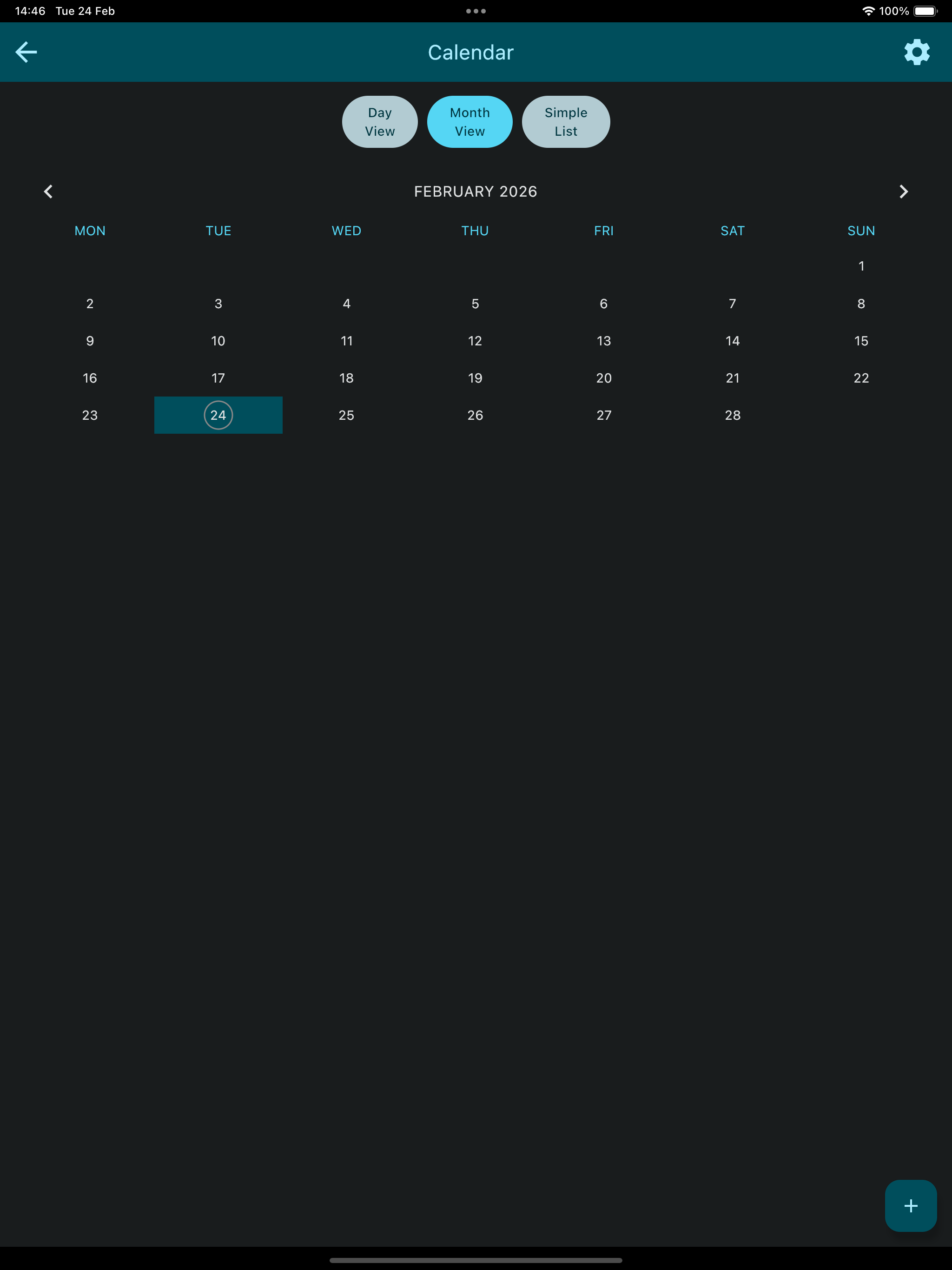
Task: Click the SUN weekday header
Action: [x=861, y=231]
